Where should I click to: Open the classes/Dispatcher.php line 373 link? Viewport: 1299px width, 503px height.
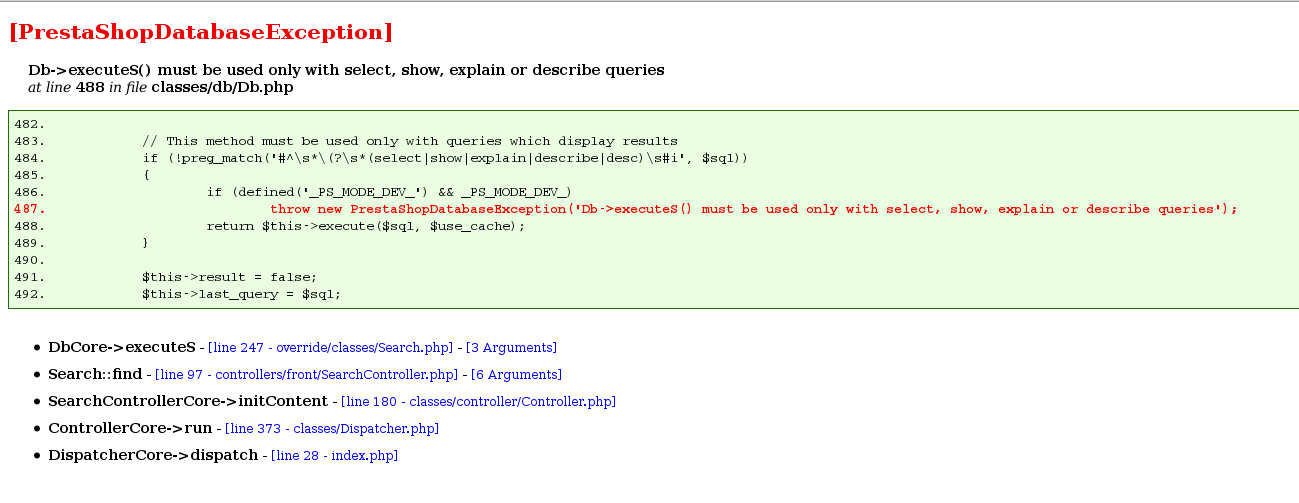pyautogui.click(x=332, y=429)
